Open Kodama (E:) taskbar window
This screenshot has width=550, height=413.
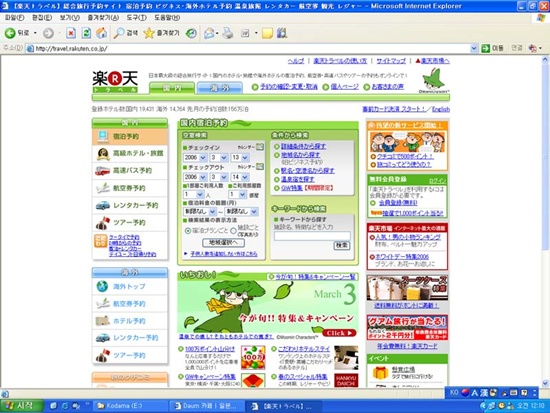129,406
